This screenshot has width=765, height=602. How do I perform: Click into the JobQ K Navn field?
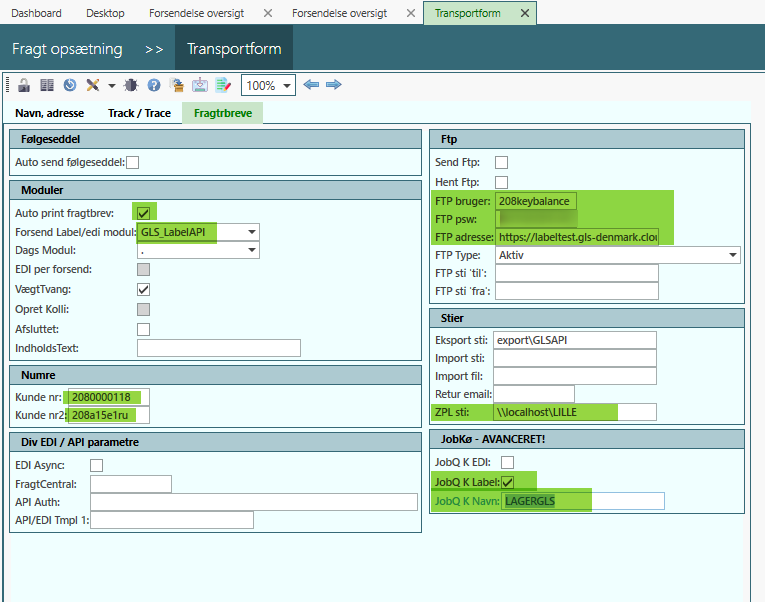click(583, 501)
